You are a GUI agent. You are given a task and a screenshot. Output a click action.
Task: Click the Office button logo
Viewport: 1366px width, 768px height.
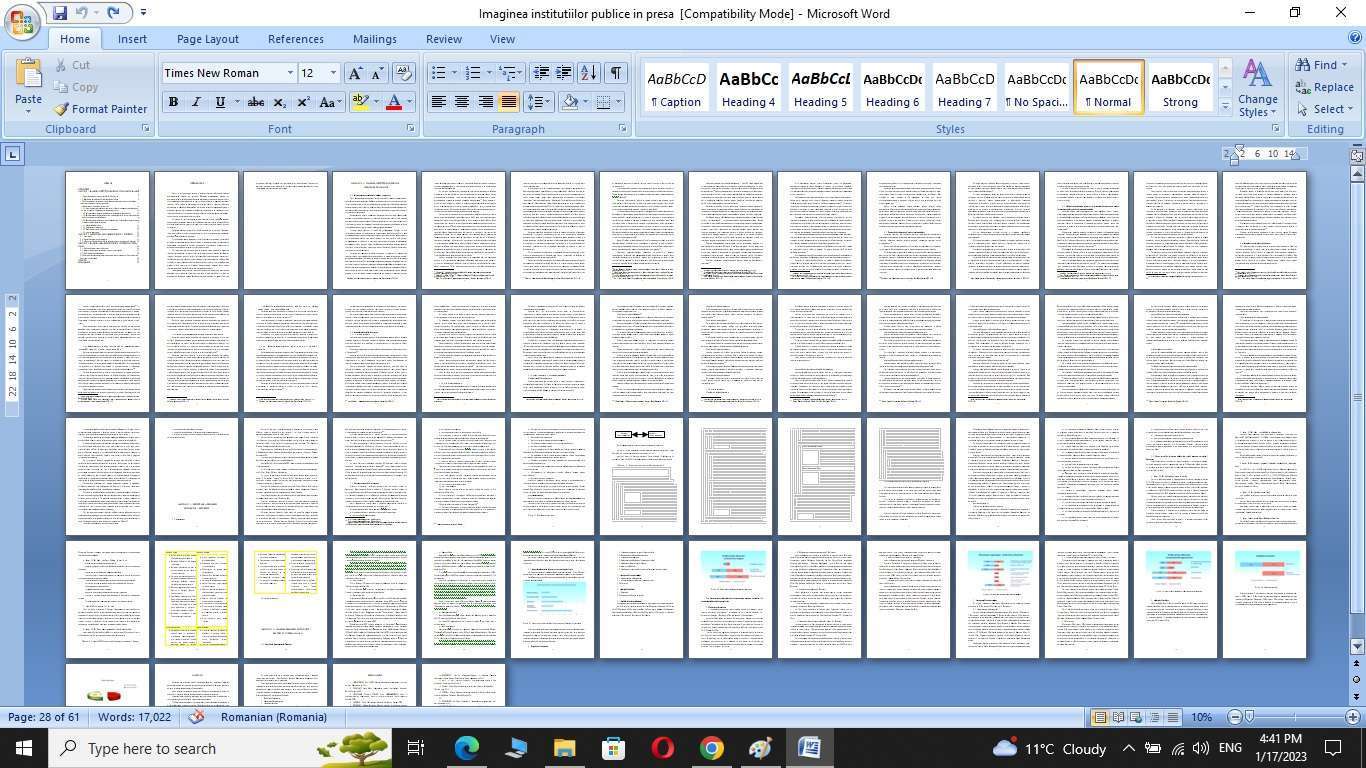click(x=22, y=20)
